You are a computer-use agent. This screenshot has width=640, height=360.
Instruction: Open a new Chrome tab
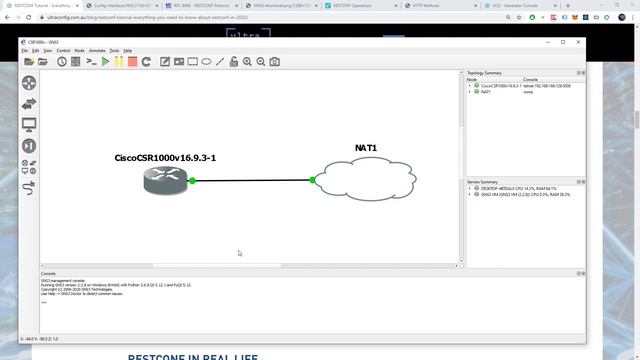point(568,6)
